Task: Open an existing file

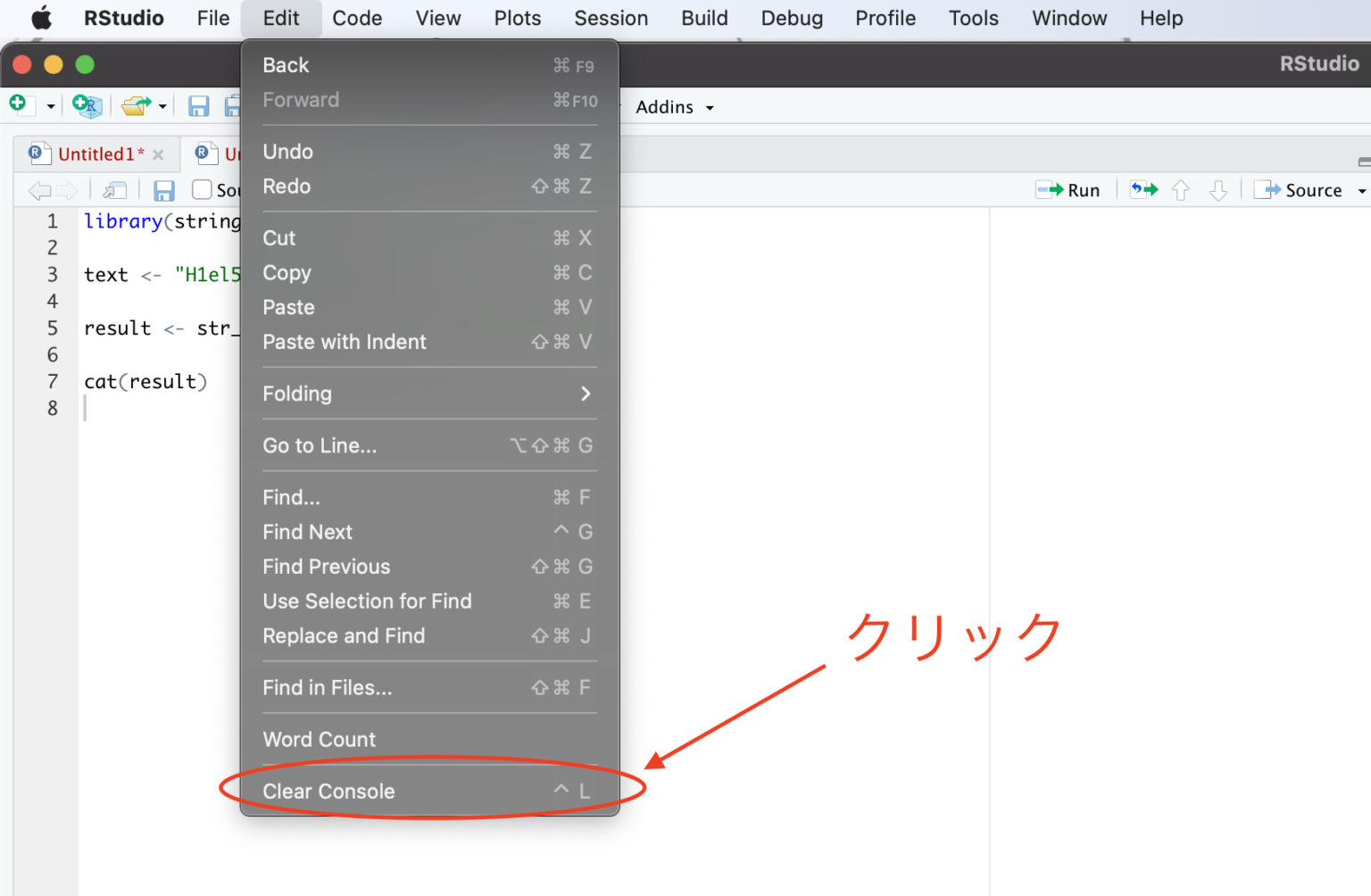Action: pos(136,105)
